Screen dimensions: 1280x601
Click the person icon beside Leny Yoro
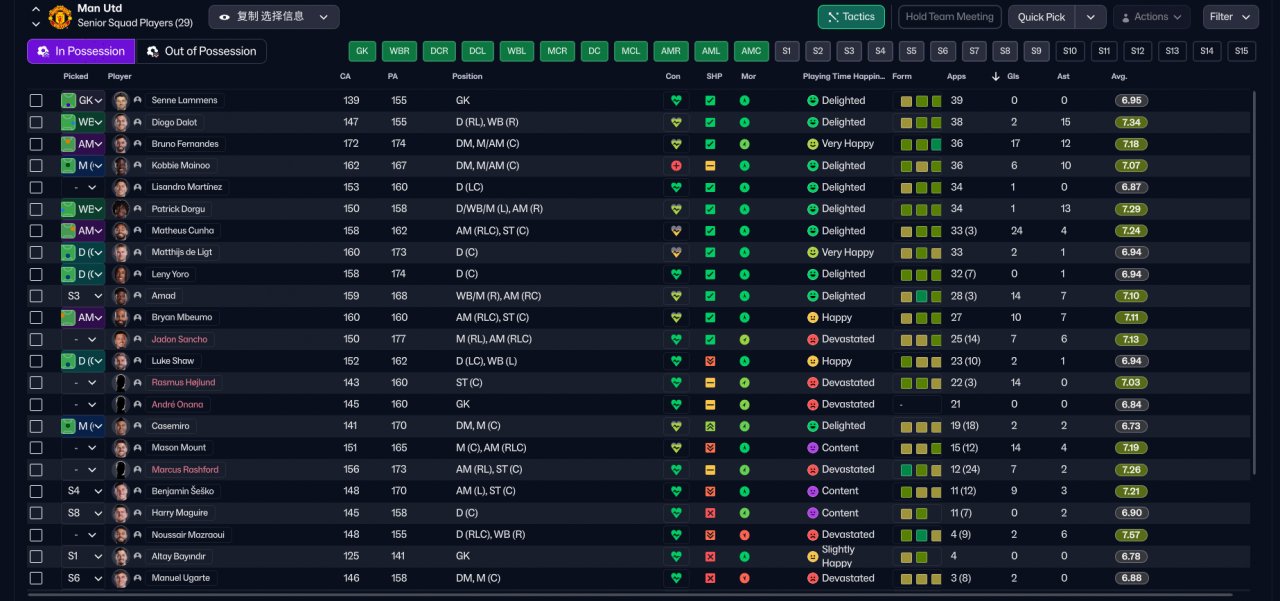coord(137,274)
